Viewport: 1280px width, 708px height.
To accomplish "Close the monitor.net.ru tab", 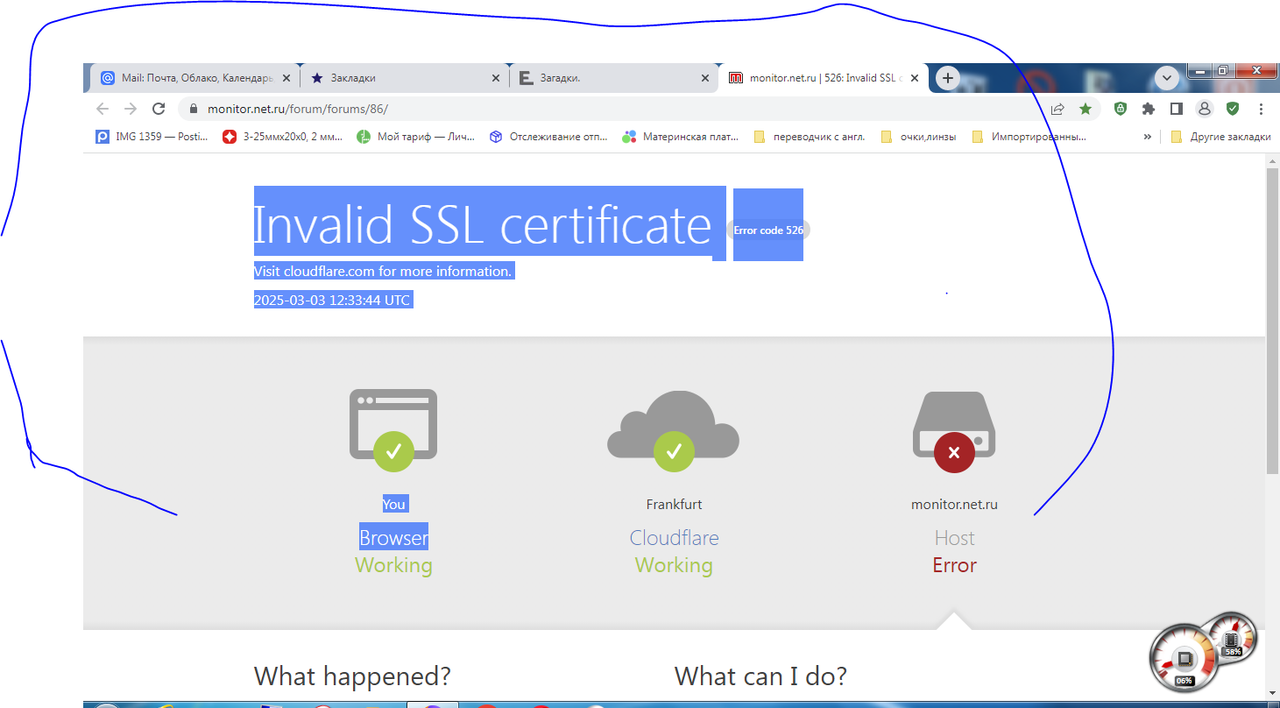I will pyautogui.click(x=914, y=78).
